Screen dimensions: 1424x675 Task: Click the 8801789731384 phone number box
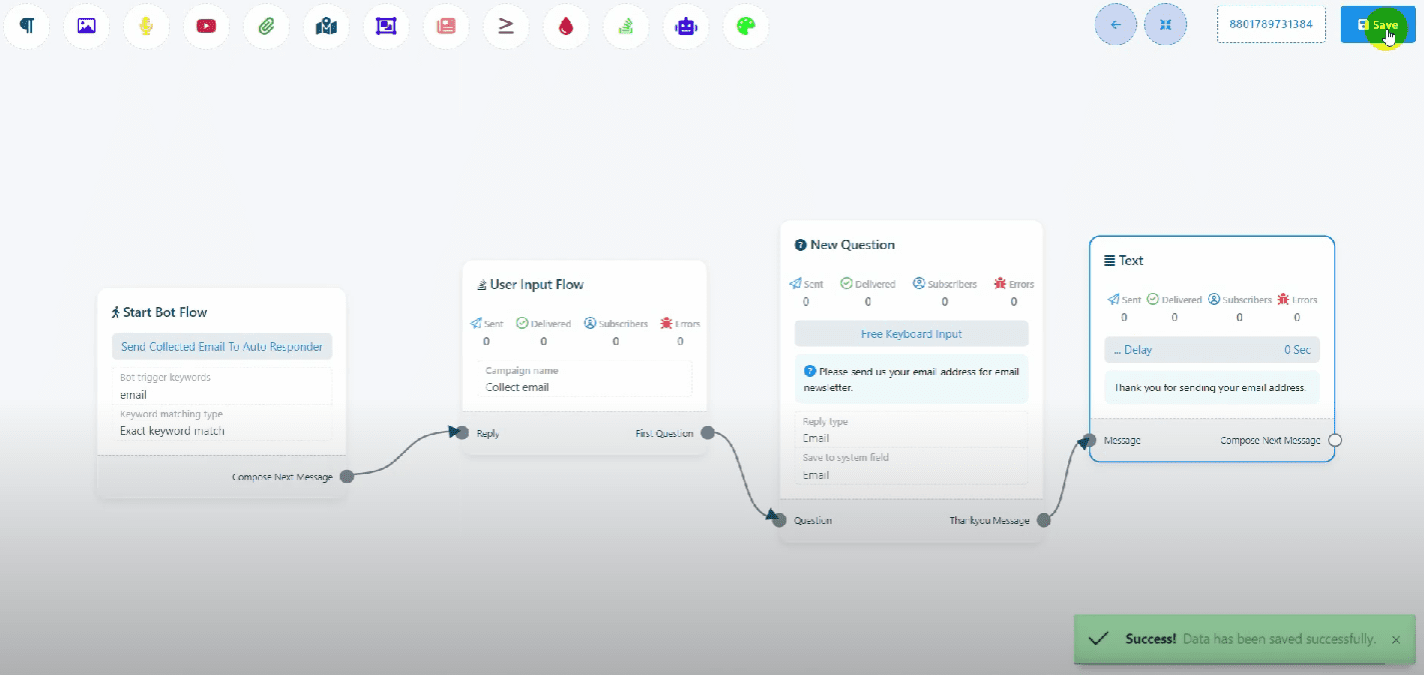[x=1270, y=25]
